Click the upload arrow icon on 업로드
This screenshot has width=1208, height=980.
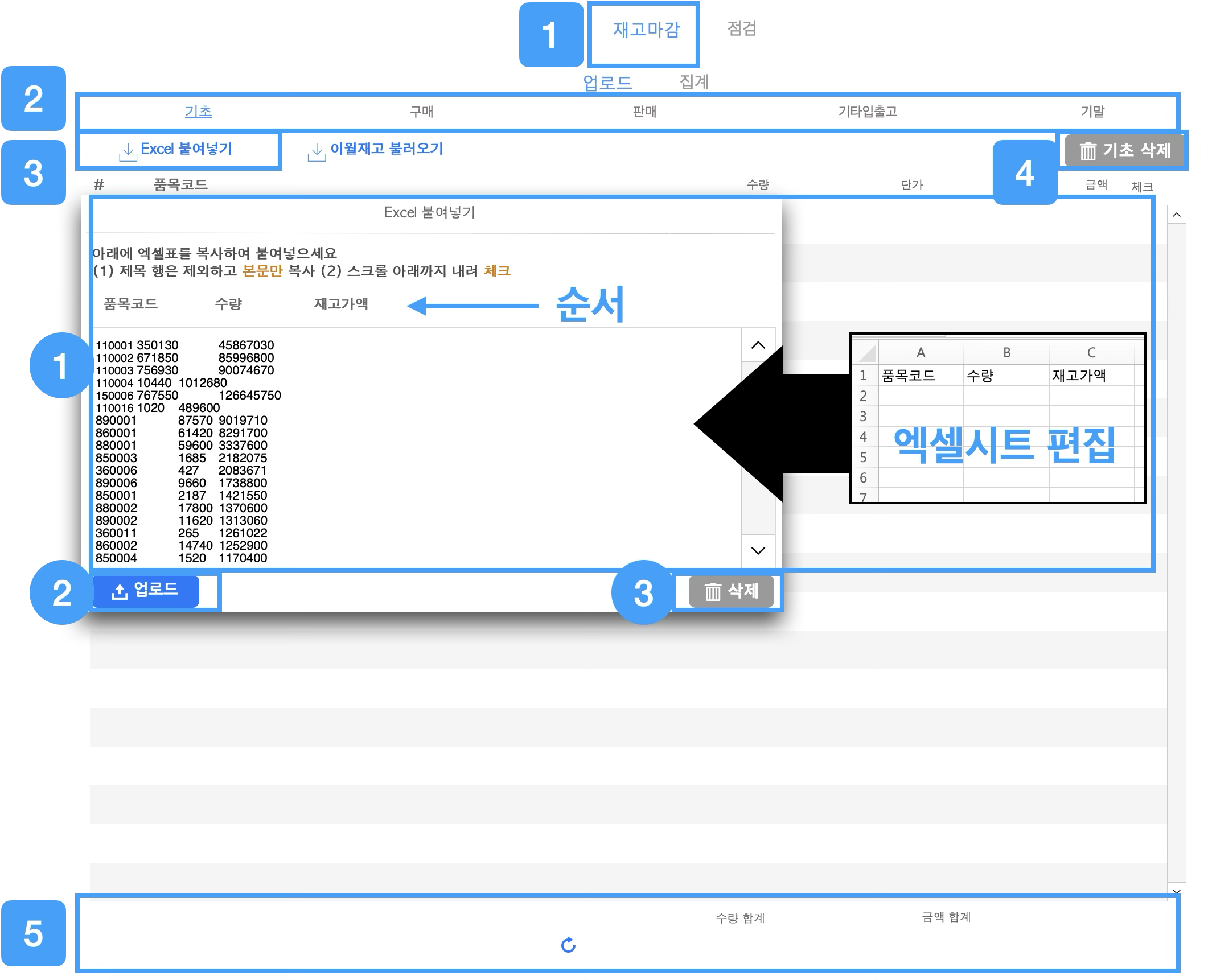click(120, 592)
